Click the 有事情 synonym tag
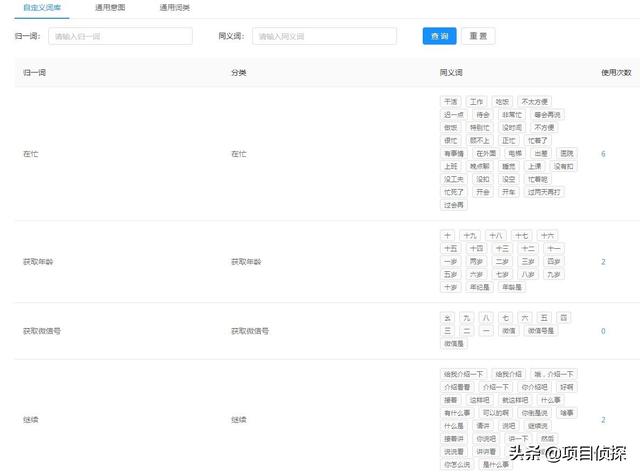Image resolution: width=640 pixels, height=475 pixels. pos(454,153)
